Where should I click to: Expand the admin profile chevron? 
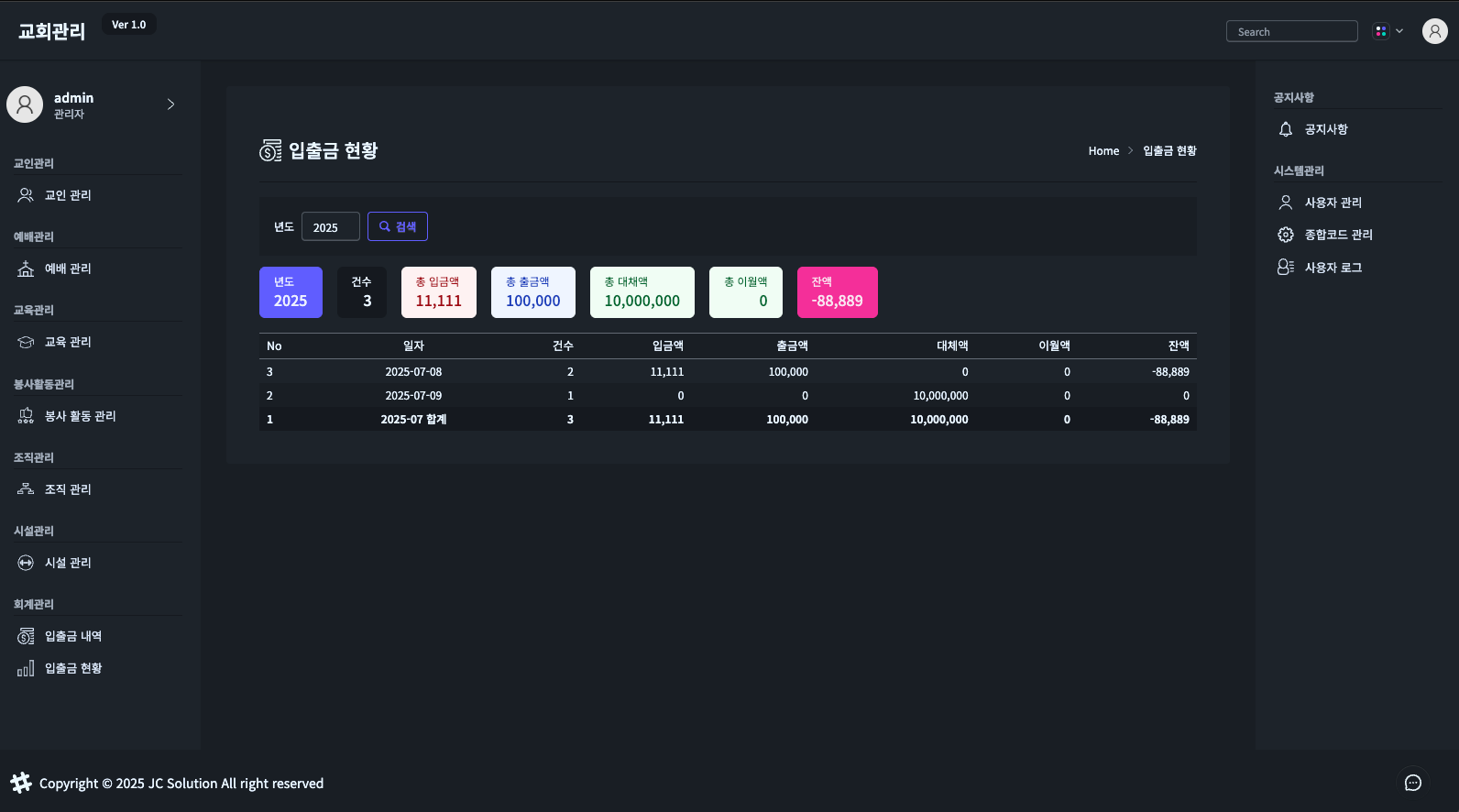tap(170, 104)
